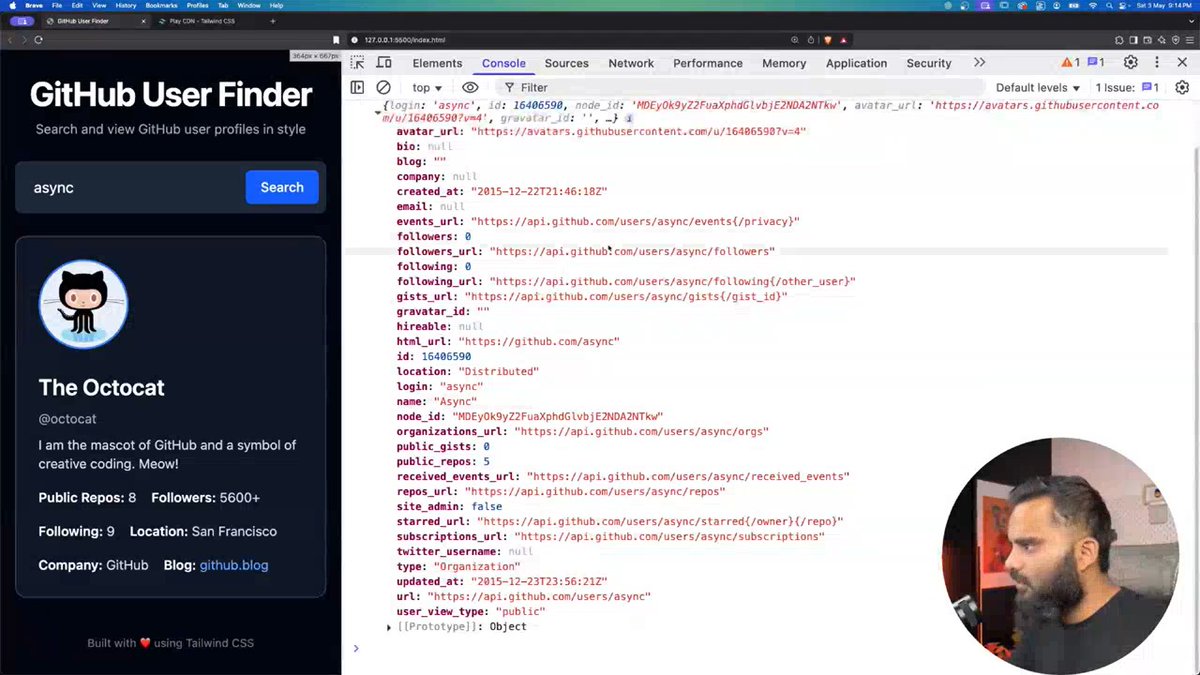
Task: Open the Performance tab
Action: (x=708, y=63)
